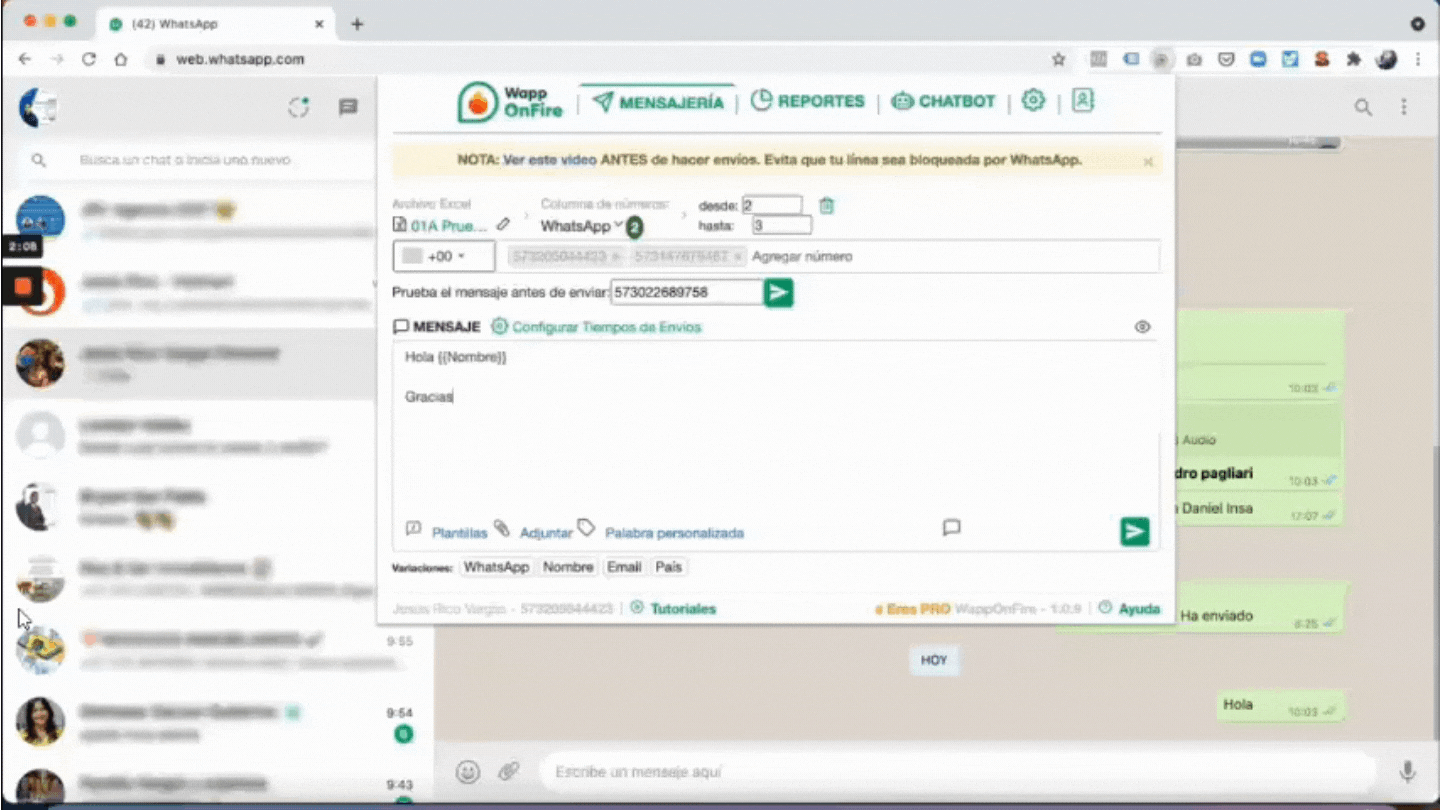The width and height of the screenshot is (1440, 810).
Task: Edit the Excel file with pencil icon
Action: click(x=503, y=225)
